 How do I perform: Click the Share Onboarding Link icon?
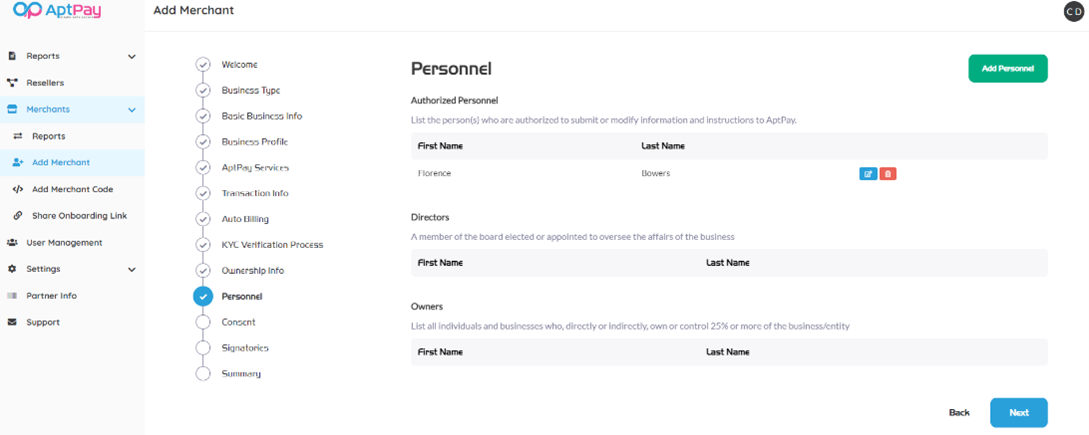[x=18, y=216]
